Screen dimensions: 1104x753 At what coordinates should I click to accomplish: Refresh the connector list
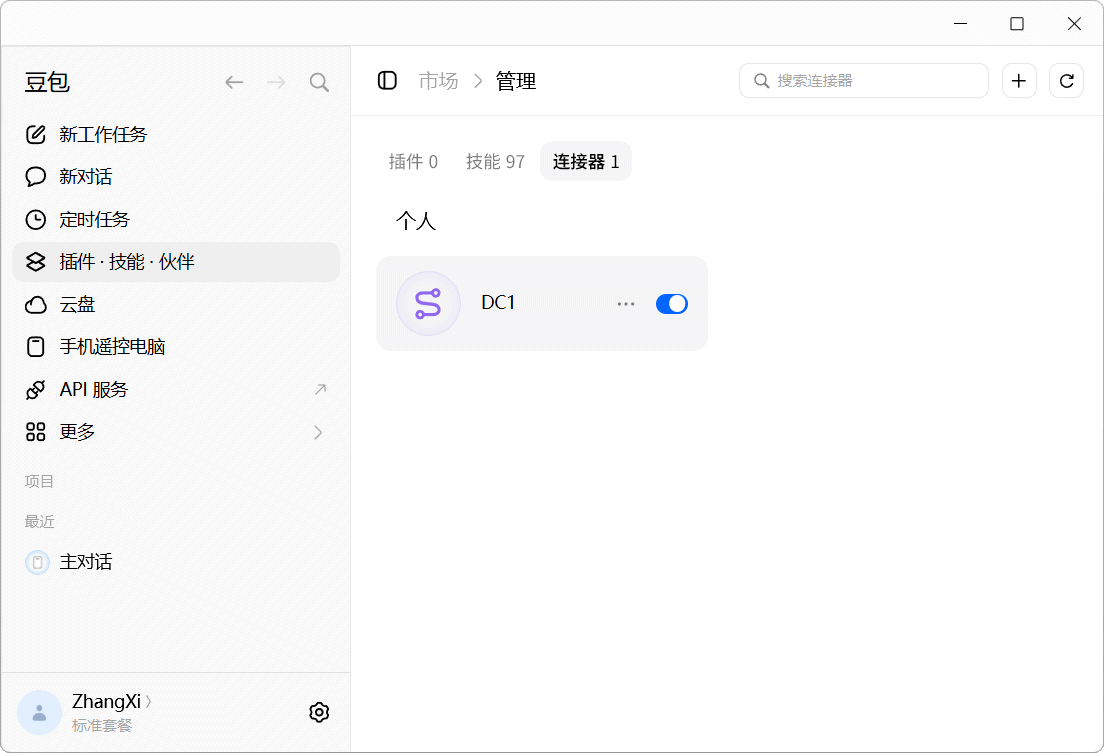tap(1066, 81)
